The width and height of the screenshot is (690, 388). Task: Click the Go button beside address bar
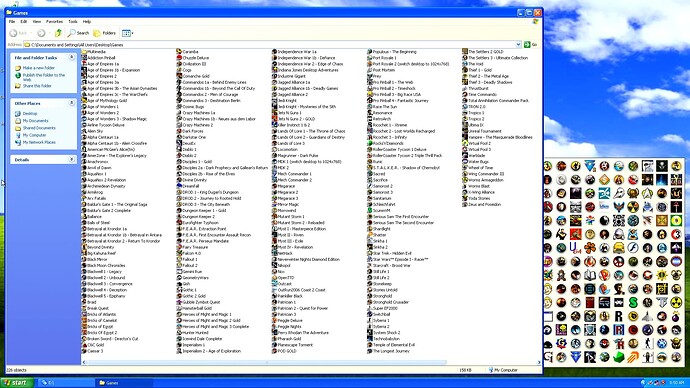(530, 44)
